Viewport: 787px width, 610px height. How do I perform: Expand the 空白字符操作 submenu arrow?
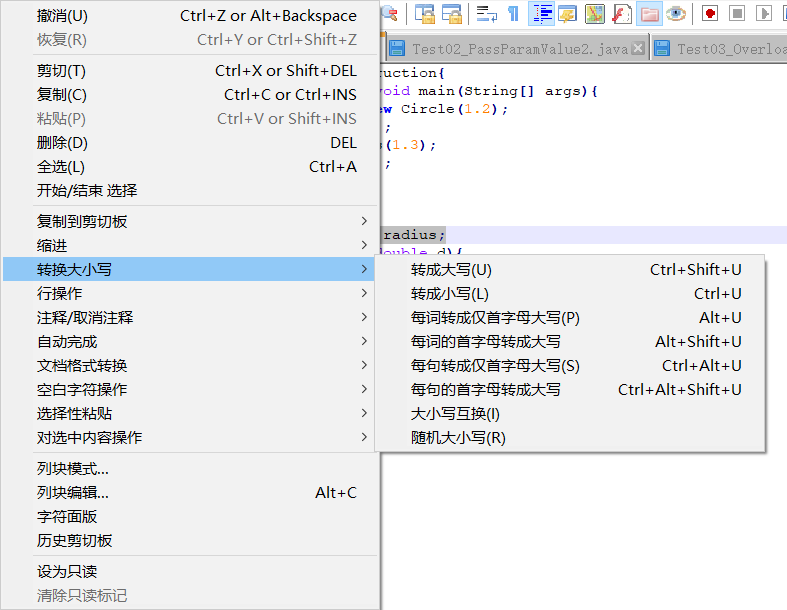[x=364, y=389]
